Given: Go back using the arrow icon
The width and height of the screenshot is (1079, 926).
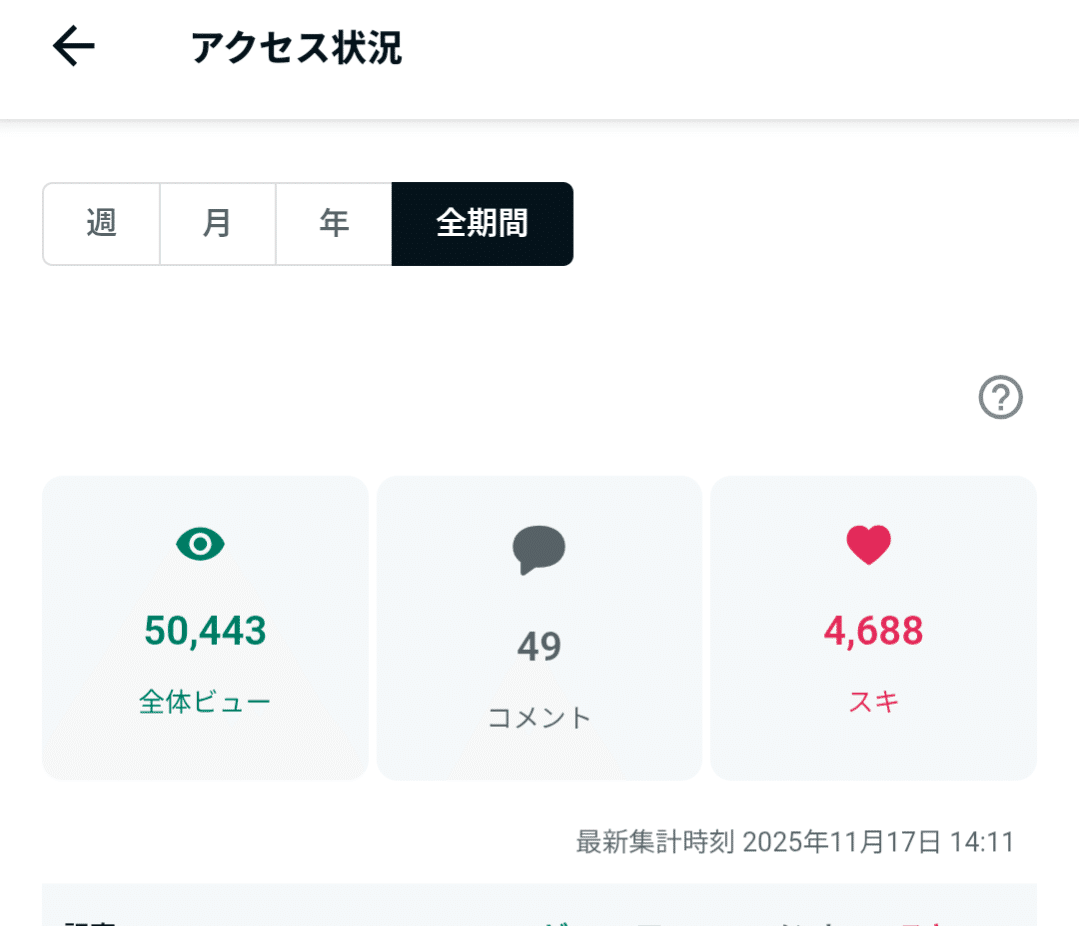Looking at the screenshot, I should tap(73, 47).
